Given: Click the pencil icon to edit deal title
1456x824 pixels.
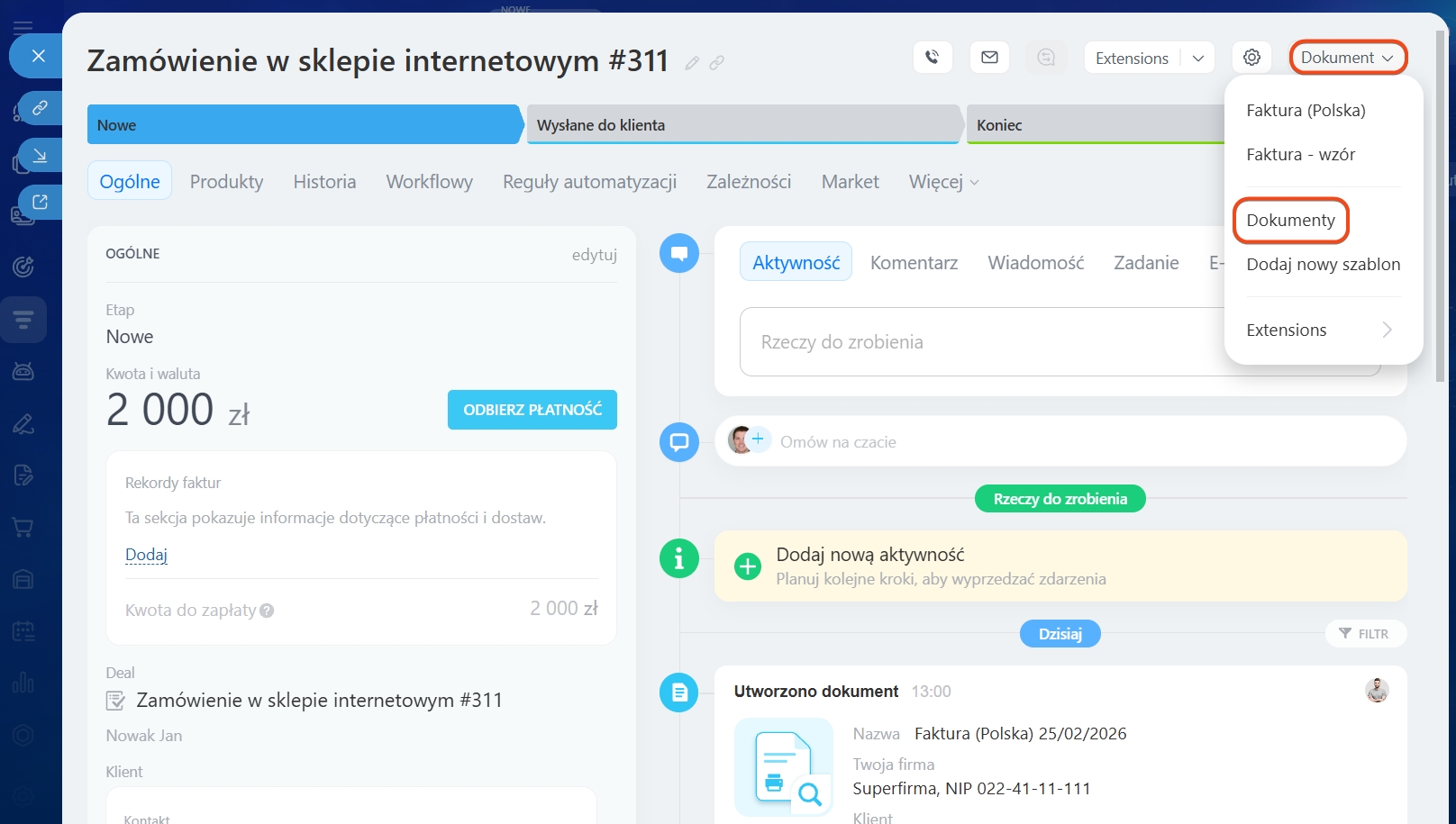Looking at the screenshot, I should point(692,63).
